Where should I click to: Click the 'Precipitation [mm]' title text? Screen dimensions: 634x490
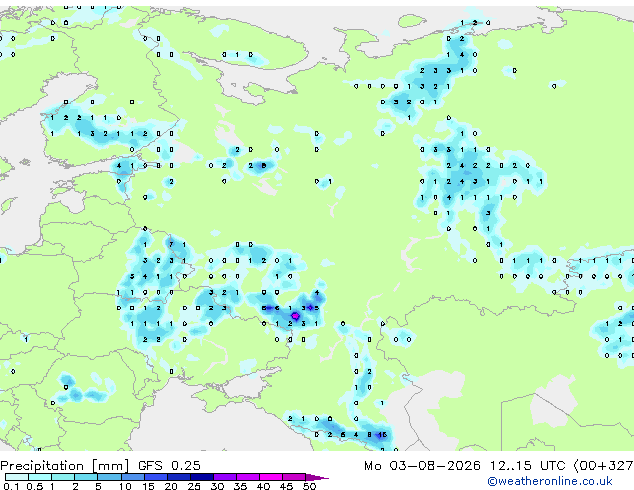[65, 466]
